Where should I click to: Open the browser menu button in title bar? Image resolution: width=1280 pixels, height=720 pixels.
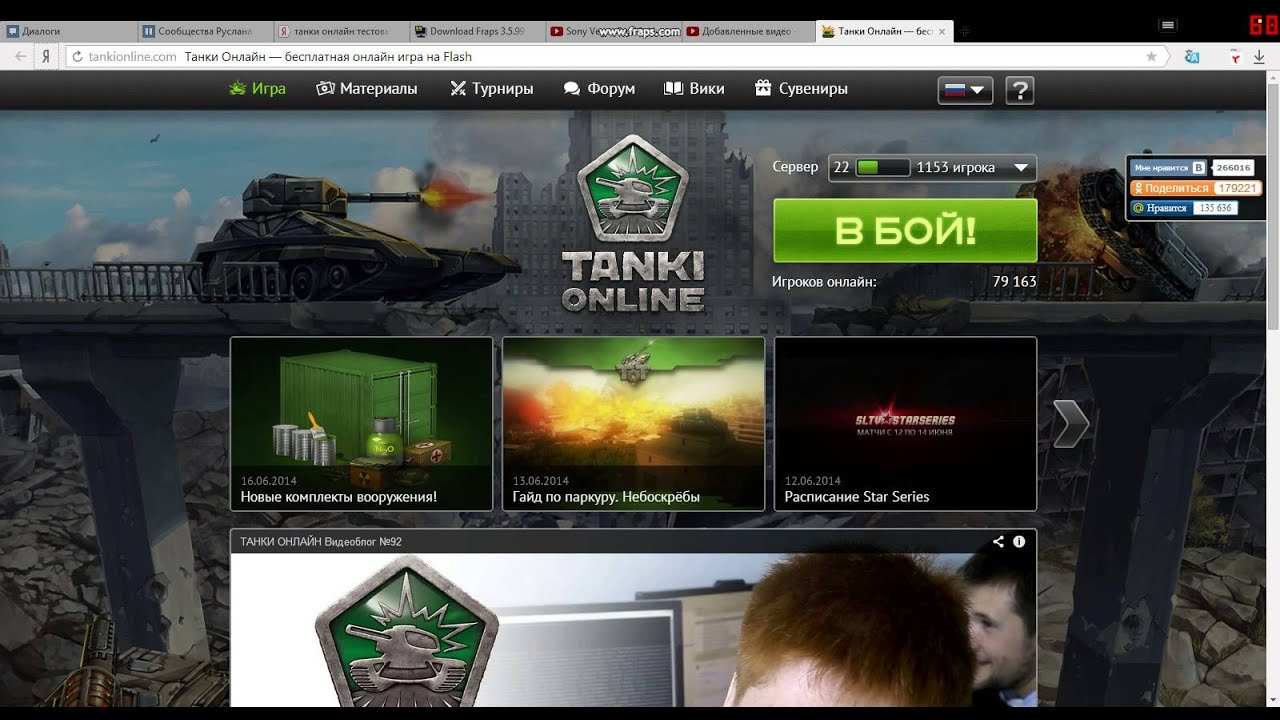pyautogui.click(x=1167, y=25)
